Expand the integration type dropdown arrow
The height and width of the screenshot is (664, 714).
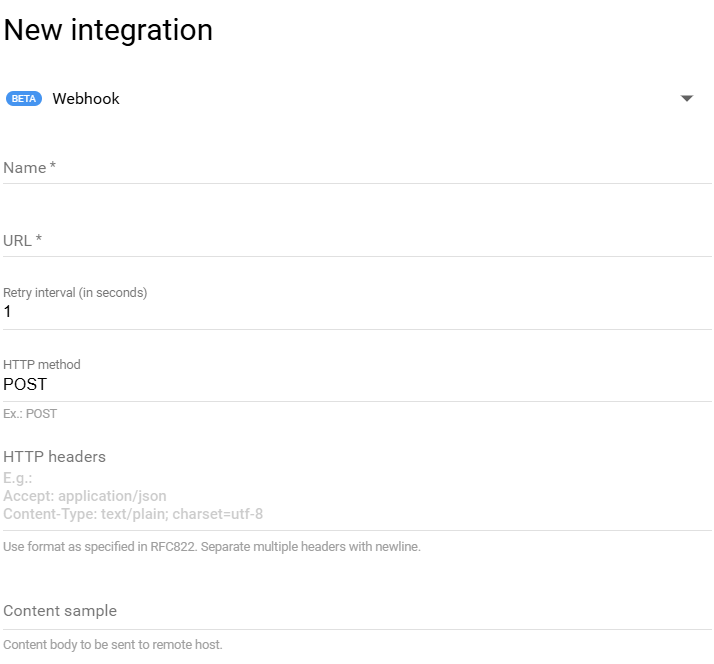pos(686,99)
